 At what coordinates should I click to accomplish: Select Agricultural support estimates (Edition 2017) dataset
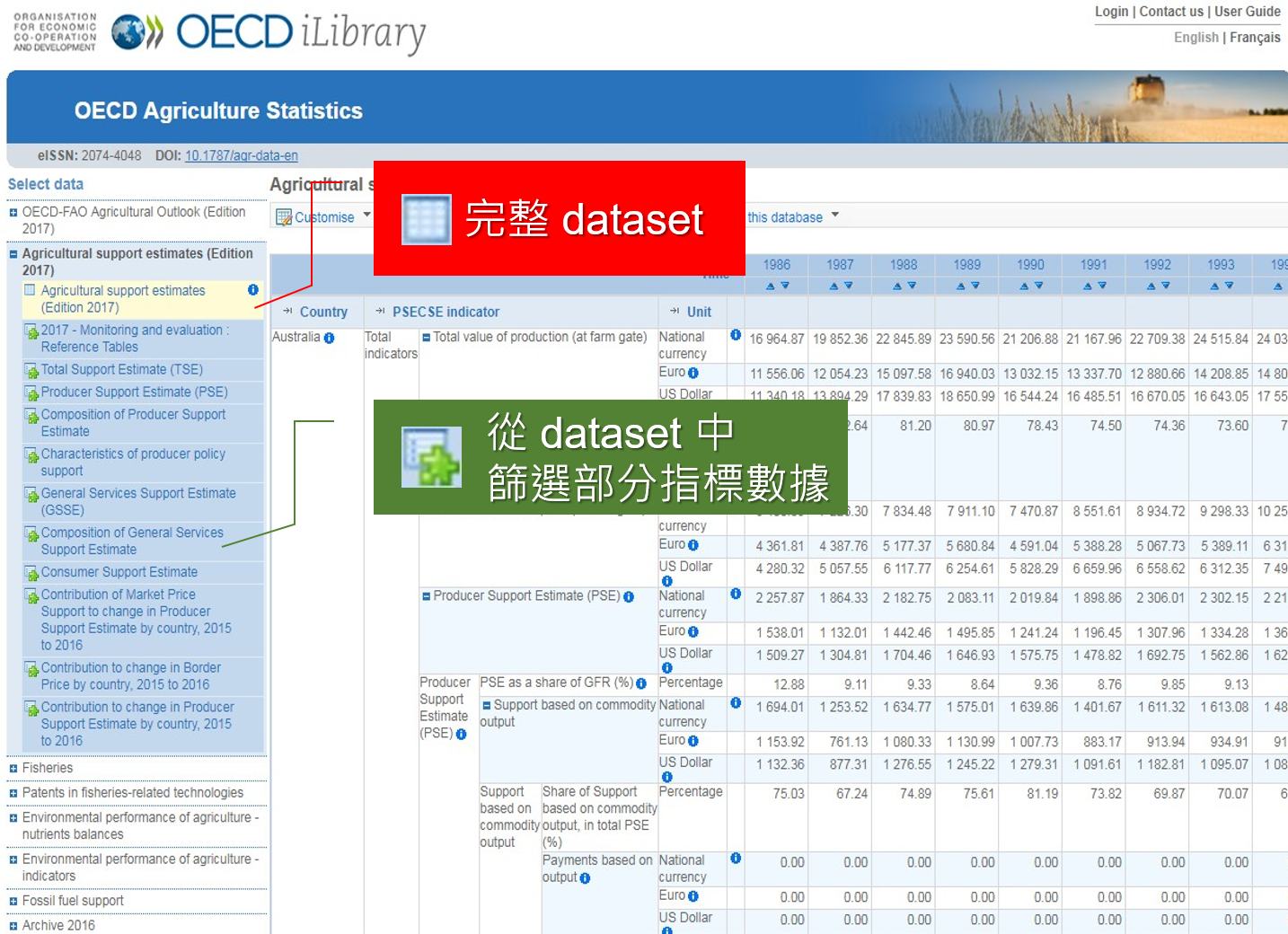click(x=123, y=299)
